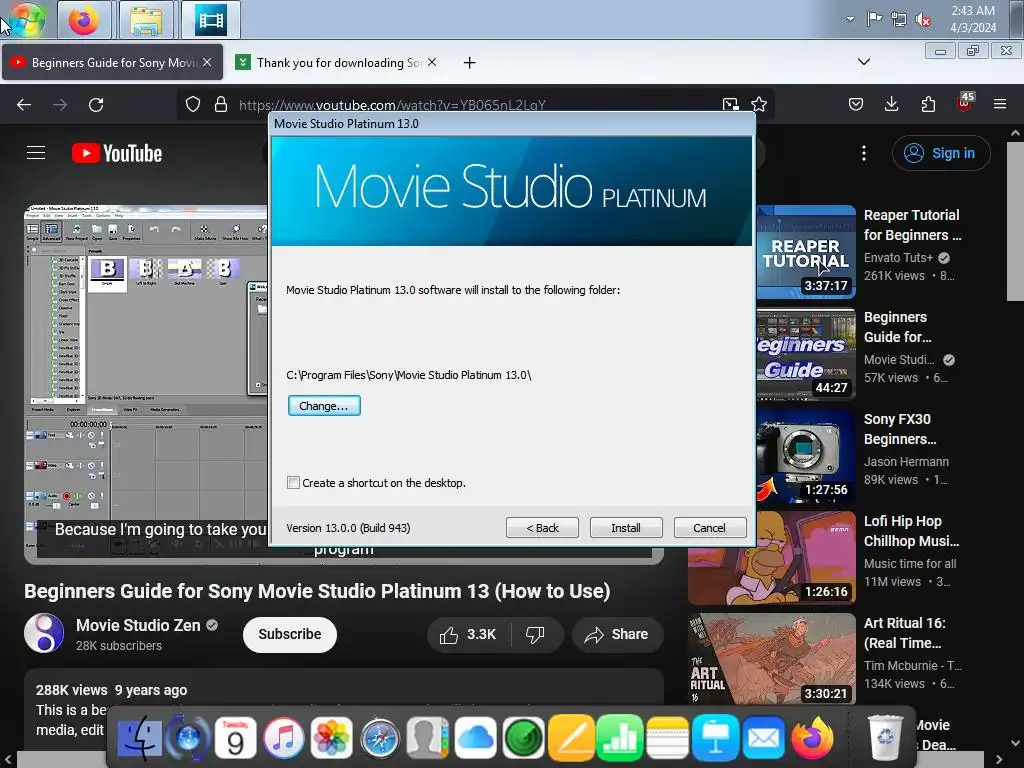Open a new browser tab
The width and height of the screenshot is (1024, 768).
point(469,63)
